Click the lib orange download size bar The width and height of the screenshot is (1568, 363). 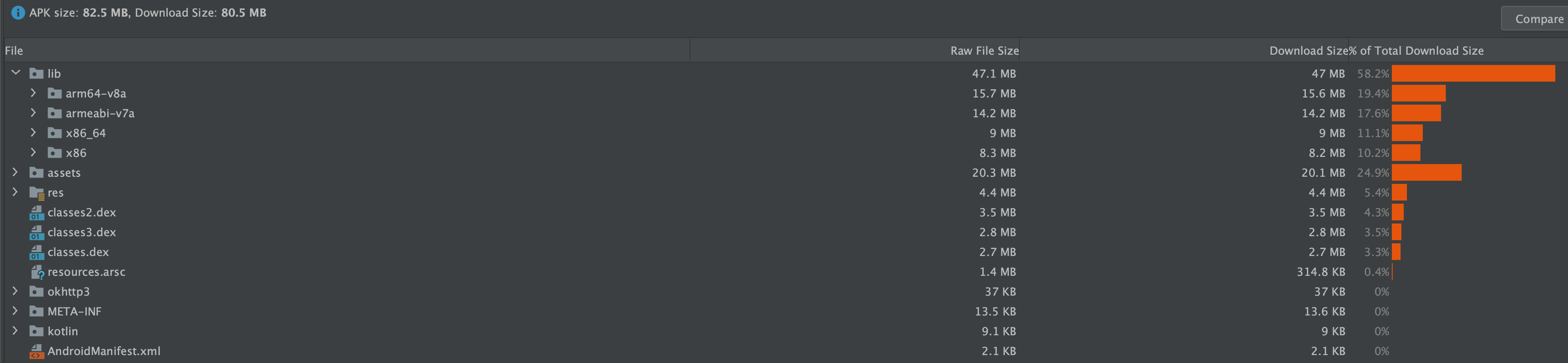tap(1473, 74)
